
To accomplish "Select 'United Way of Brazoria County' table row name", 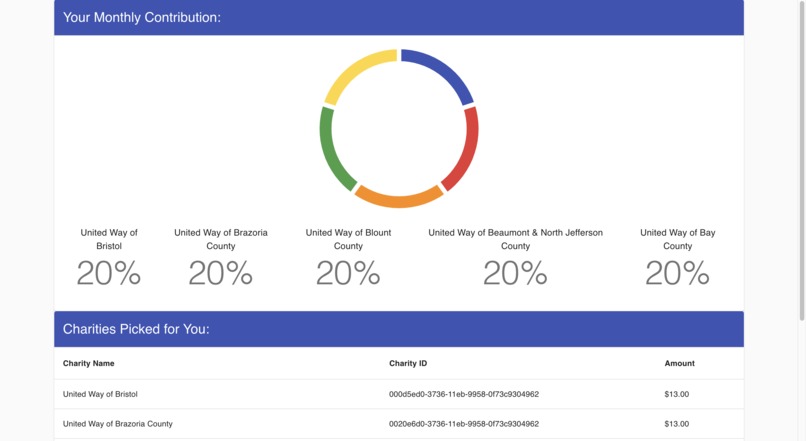I will pyautogui.click(x=118, y=424).
